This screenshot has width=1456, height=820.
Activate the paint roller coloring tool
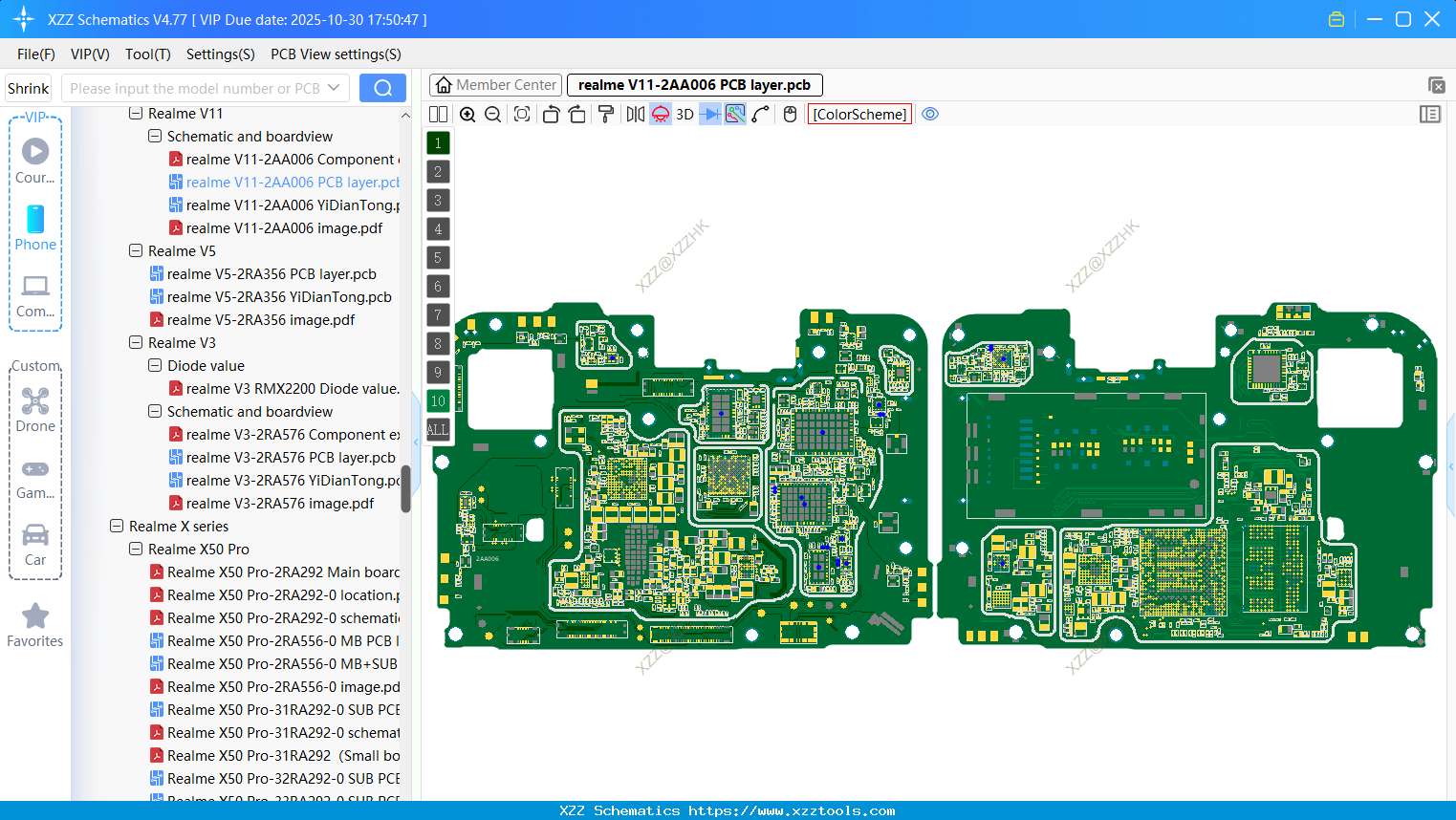pyautogui.click(x=605, y=114)
